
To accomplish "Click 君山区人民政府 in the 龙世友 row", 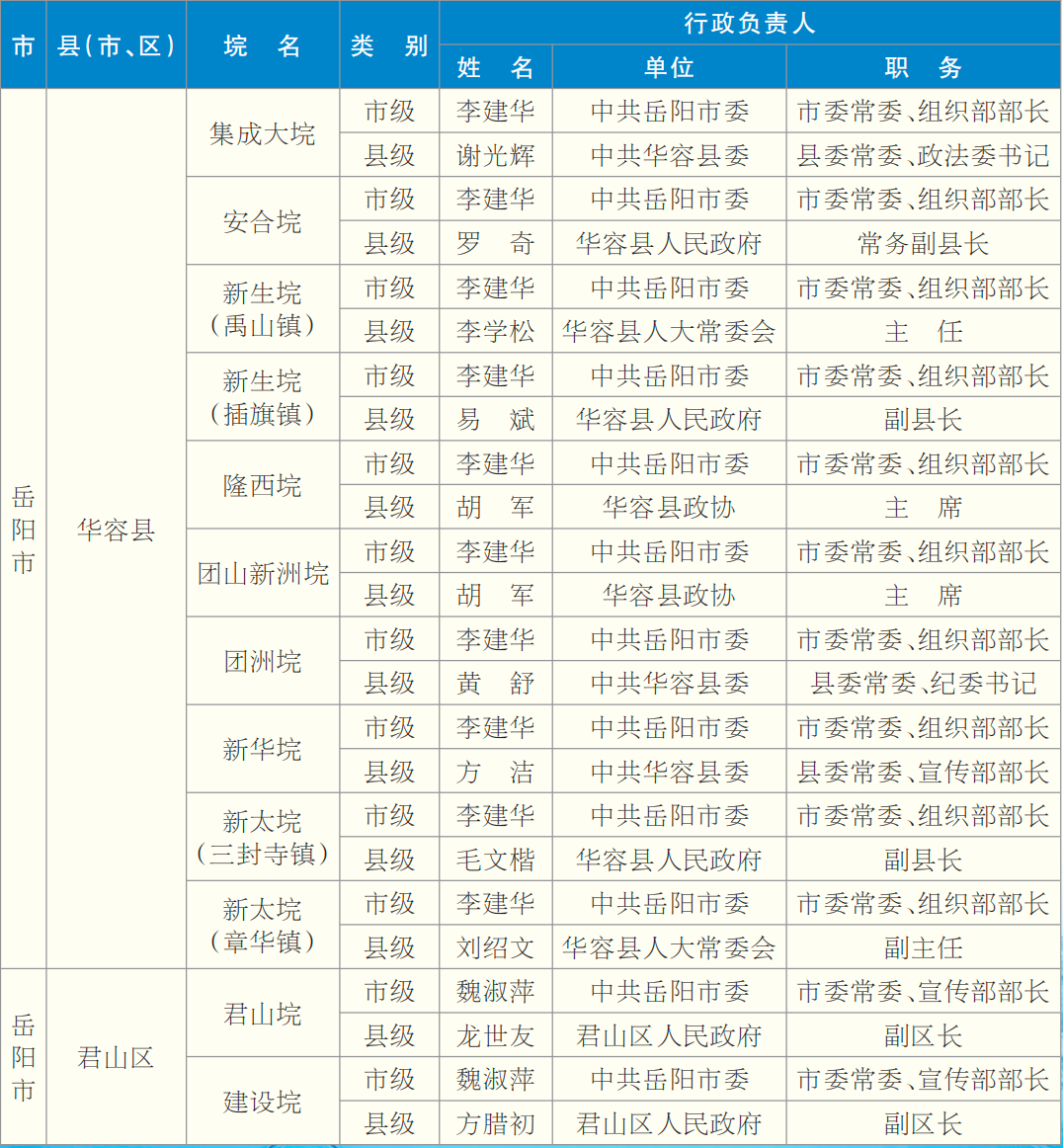I will [x=669, y=1035].
